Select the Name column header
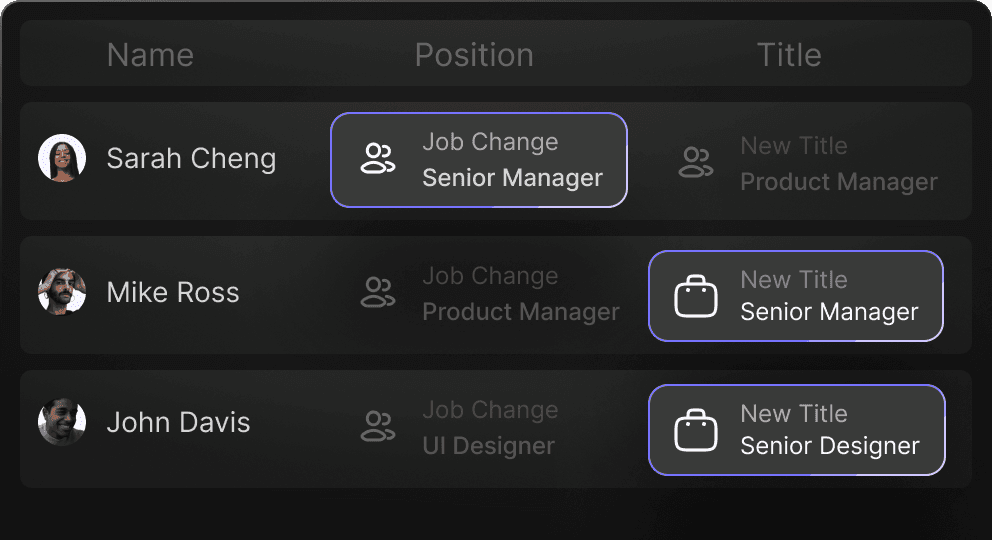This screenshot has height=540, width=992. 150,55
